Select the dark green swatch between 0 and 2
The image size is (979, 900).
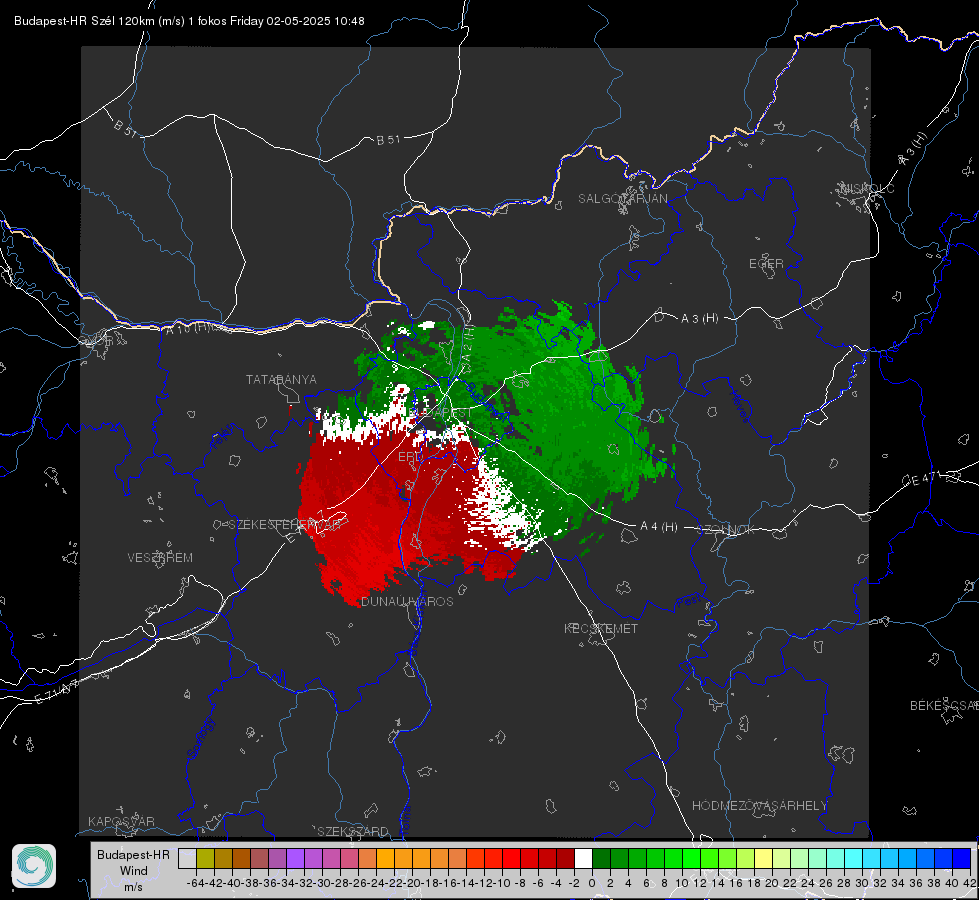coord(601,858)
